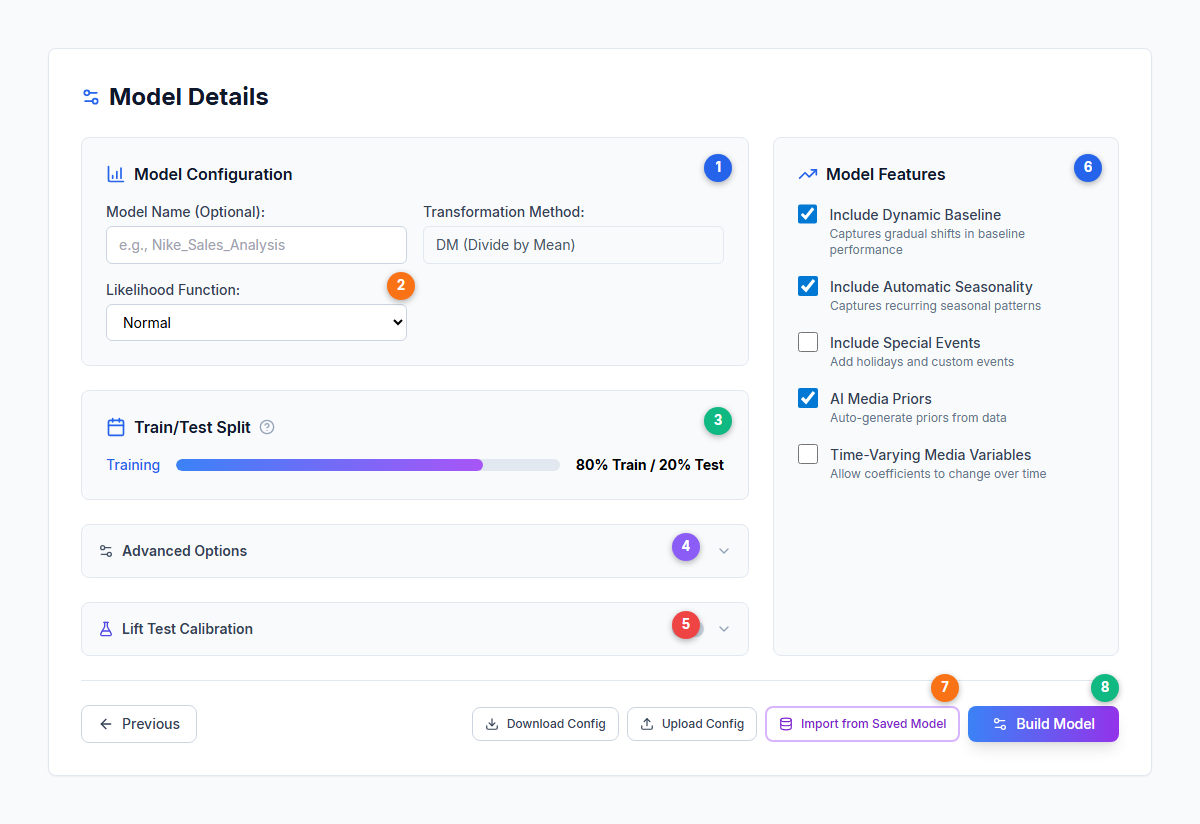This screenshot has height=824, width=1200.
Task: Check Time-Varying Media Variables
Action: point(808,454)
